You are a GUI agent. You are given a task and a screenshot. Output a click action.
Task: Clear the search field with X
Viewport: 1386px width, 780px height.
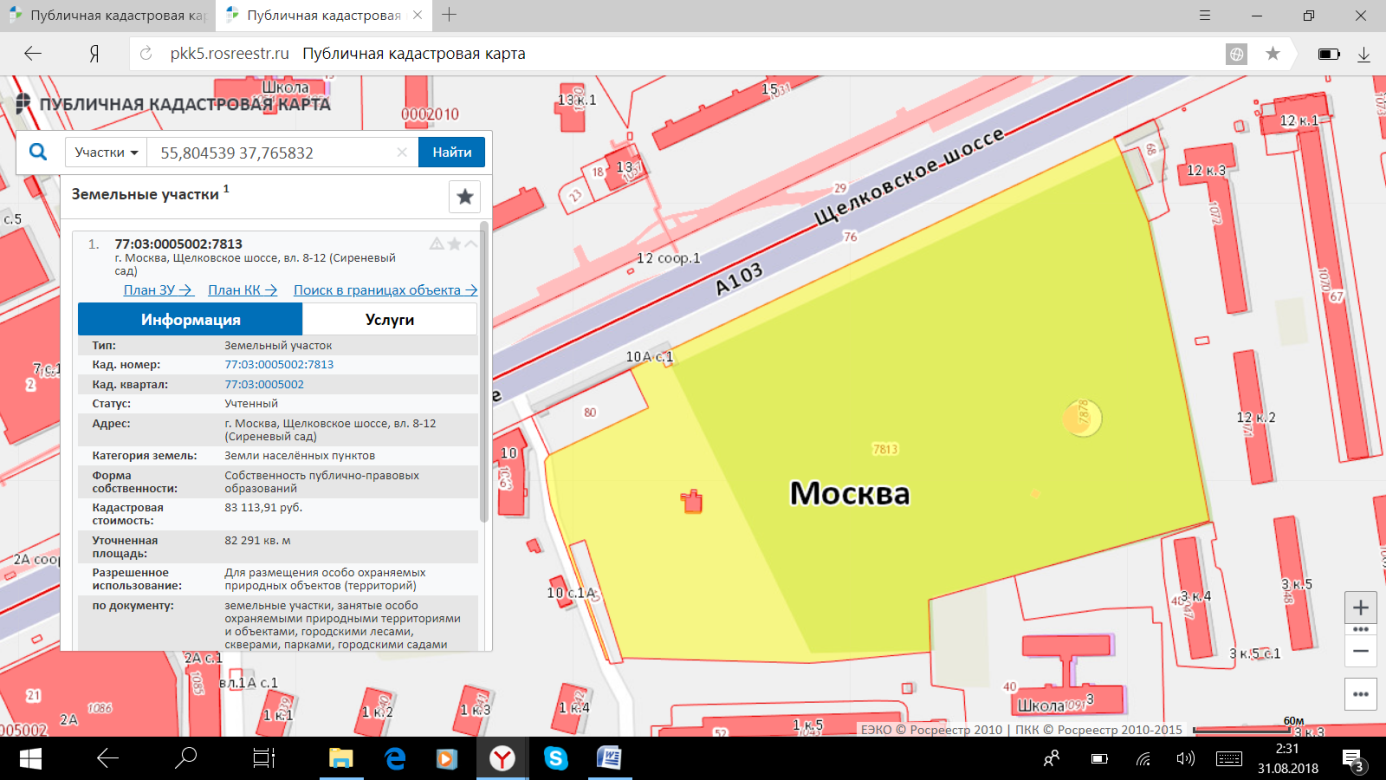coord(402,153)
